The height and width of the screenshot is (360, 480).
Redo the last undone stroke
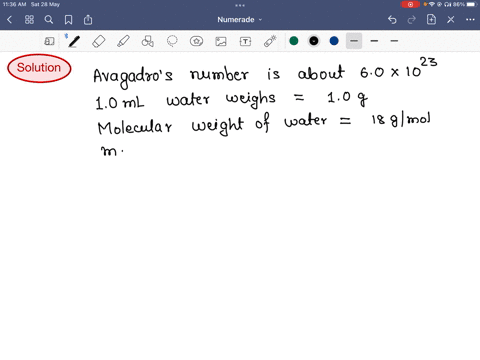point(412,20)
